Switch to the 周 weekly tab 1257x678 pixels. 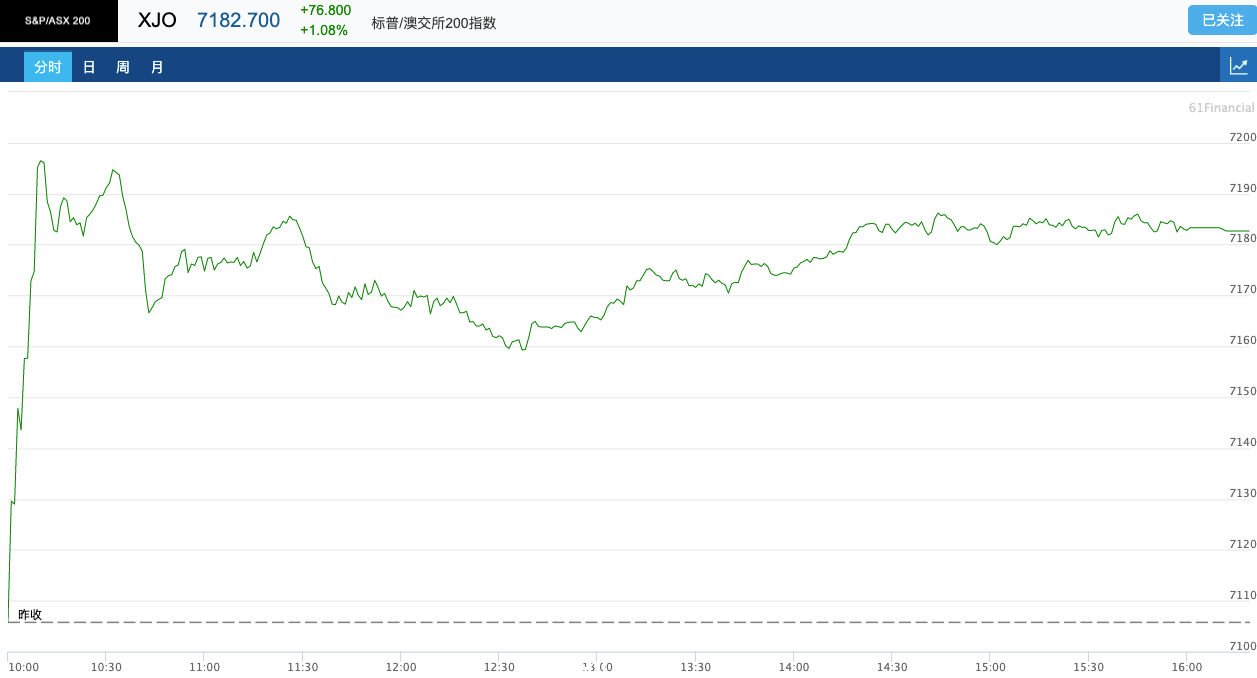coord(123,67)
